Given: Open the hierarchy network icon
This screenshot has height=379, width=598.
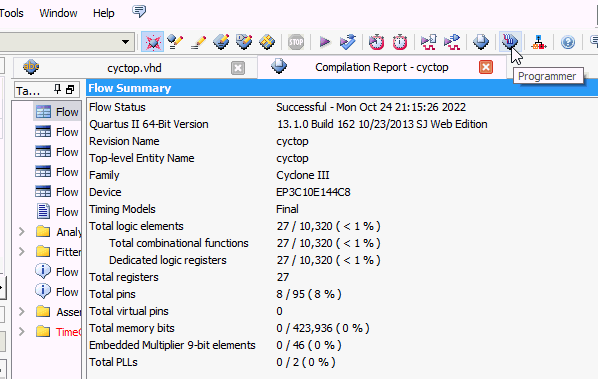Looking at the screenshot, I should click(x=539, y=42).
